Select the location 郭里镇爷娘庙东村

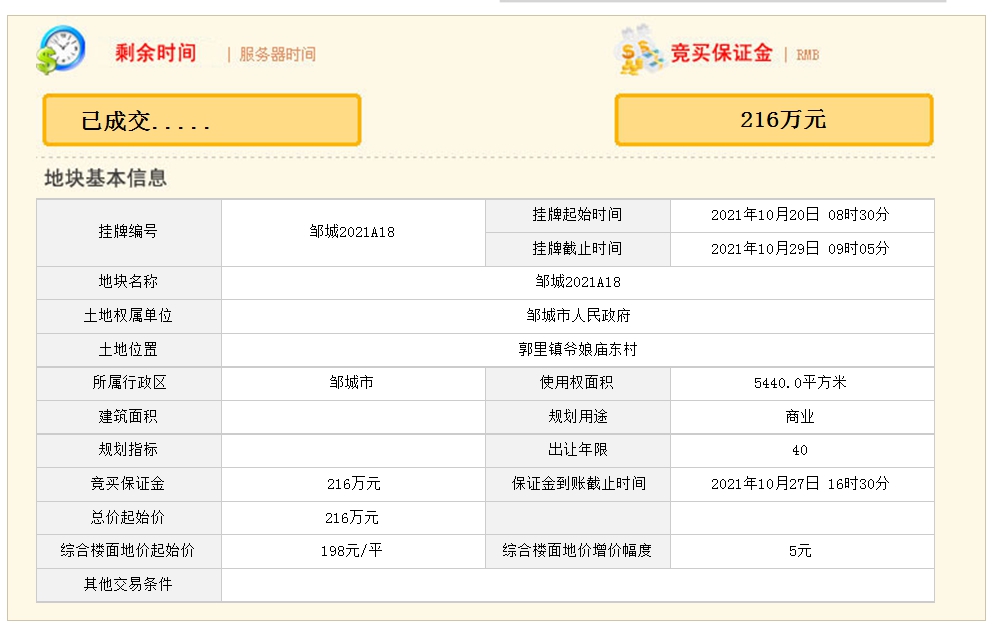point(578,350)
